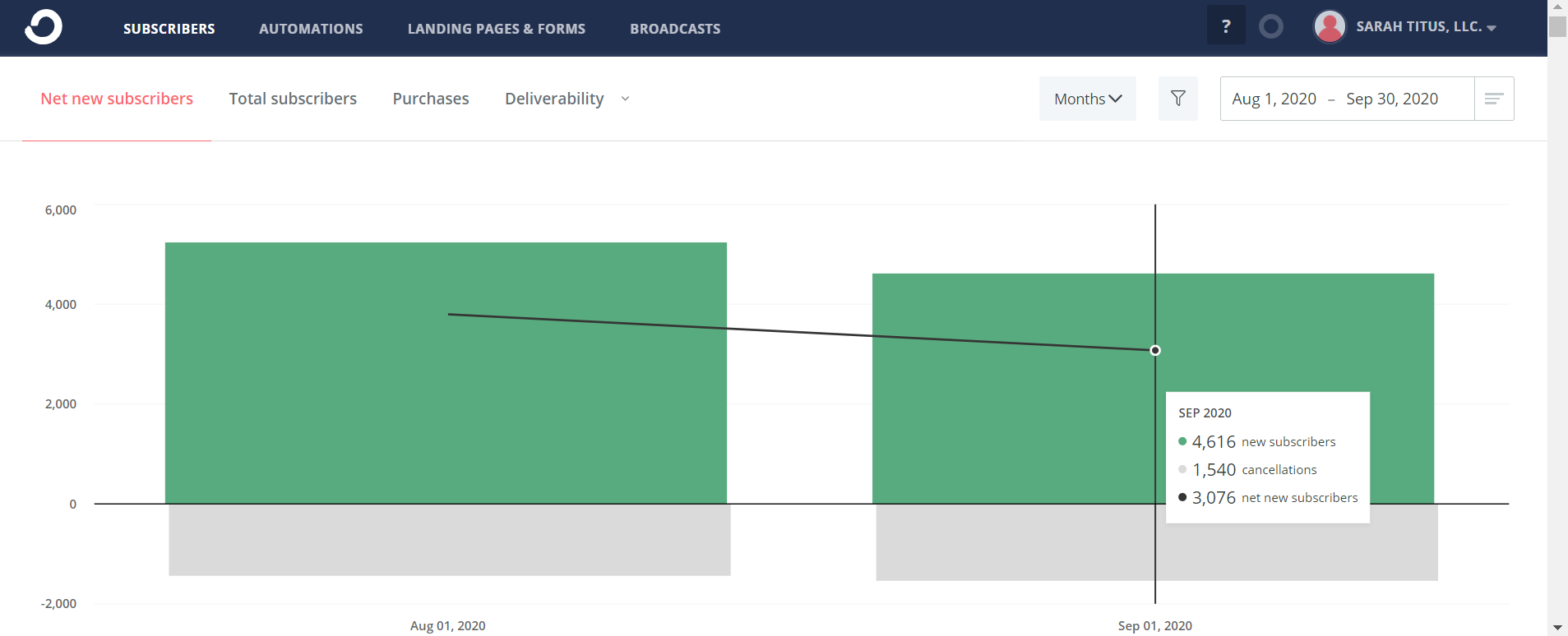Image resolution: width=1568 pixels, height=636 pixels.
Task: Click the Aug 1, 2020 start date
Action: 1274,99
